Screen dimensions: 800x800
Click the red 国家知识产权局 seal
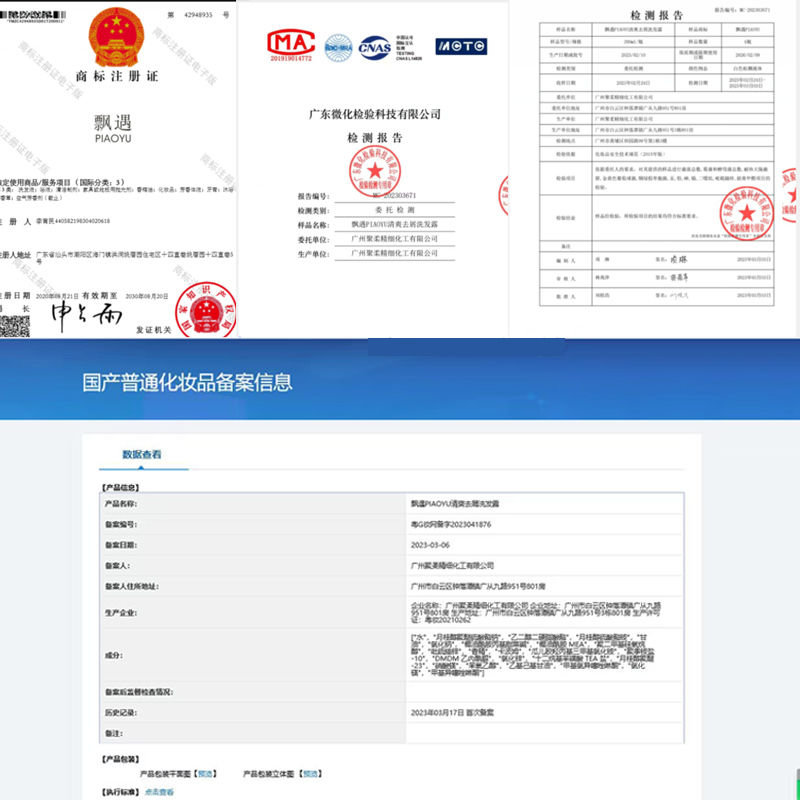(x=206, y=310)
